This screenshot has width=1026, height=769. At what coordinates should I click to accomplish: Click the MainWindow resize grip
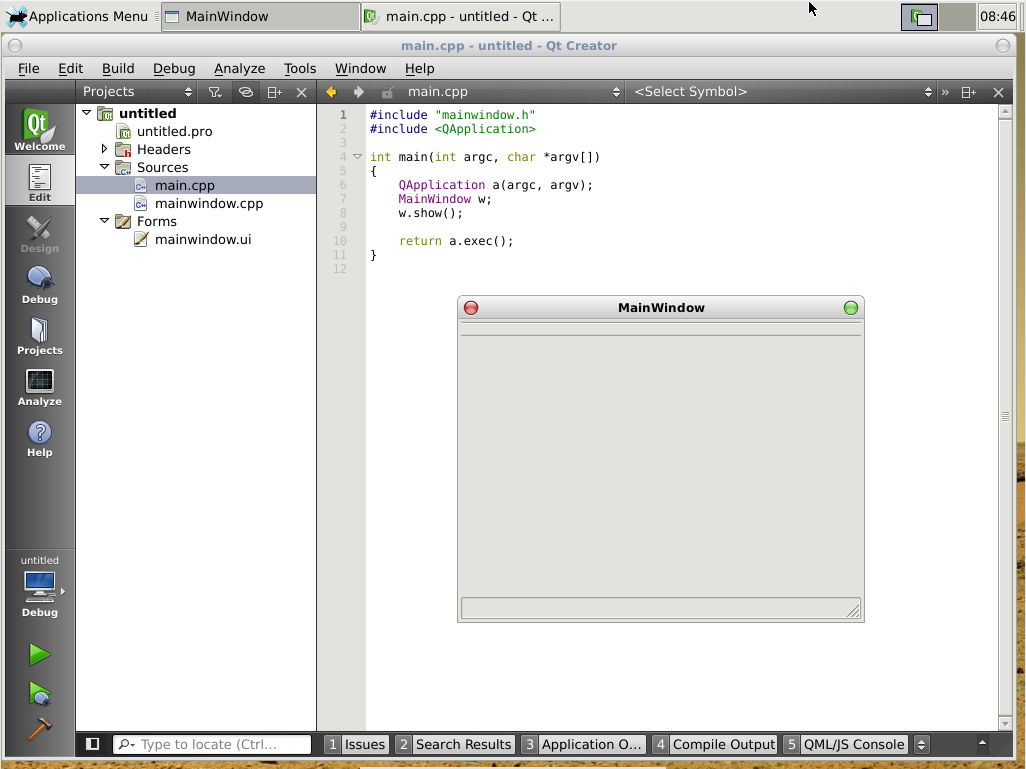coord(853,611)
